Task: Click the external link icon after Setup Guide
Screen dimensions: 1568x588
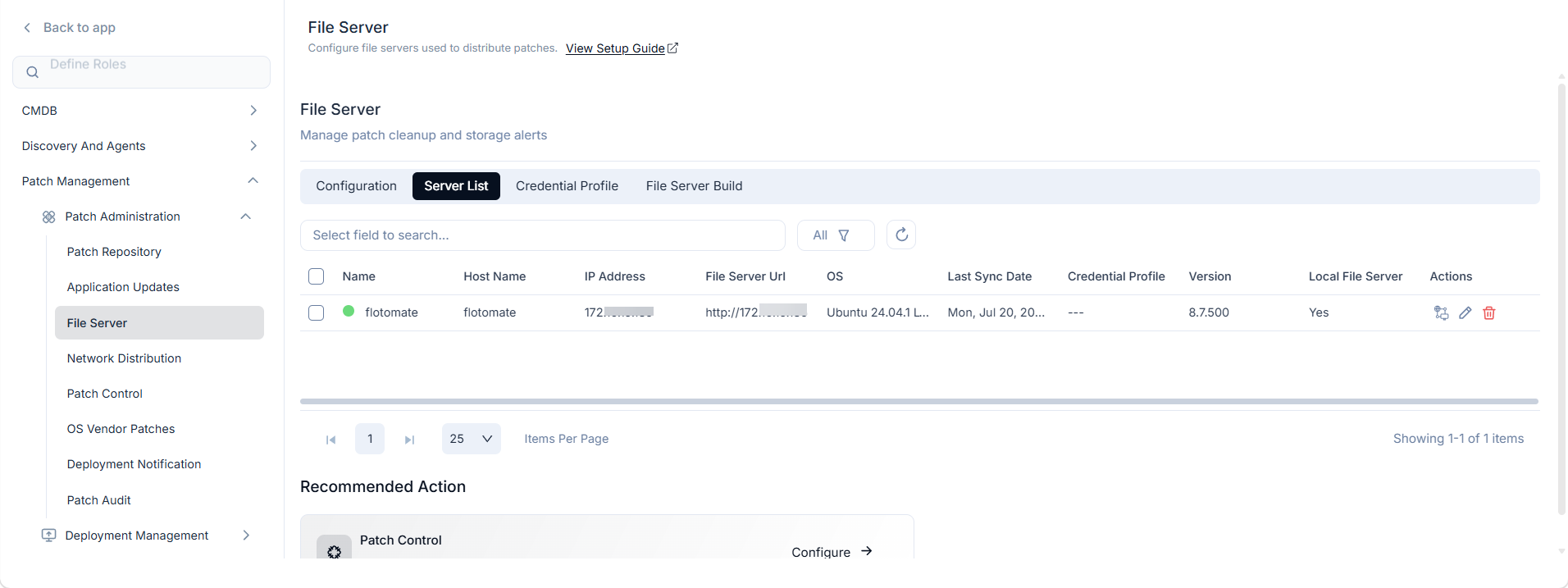Action: [673, 48]
